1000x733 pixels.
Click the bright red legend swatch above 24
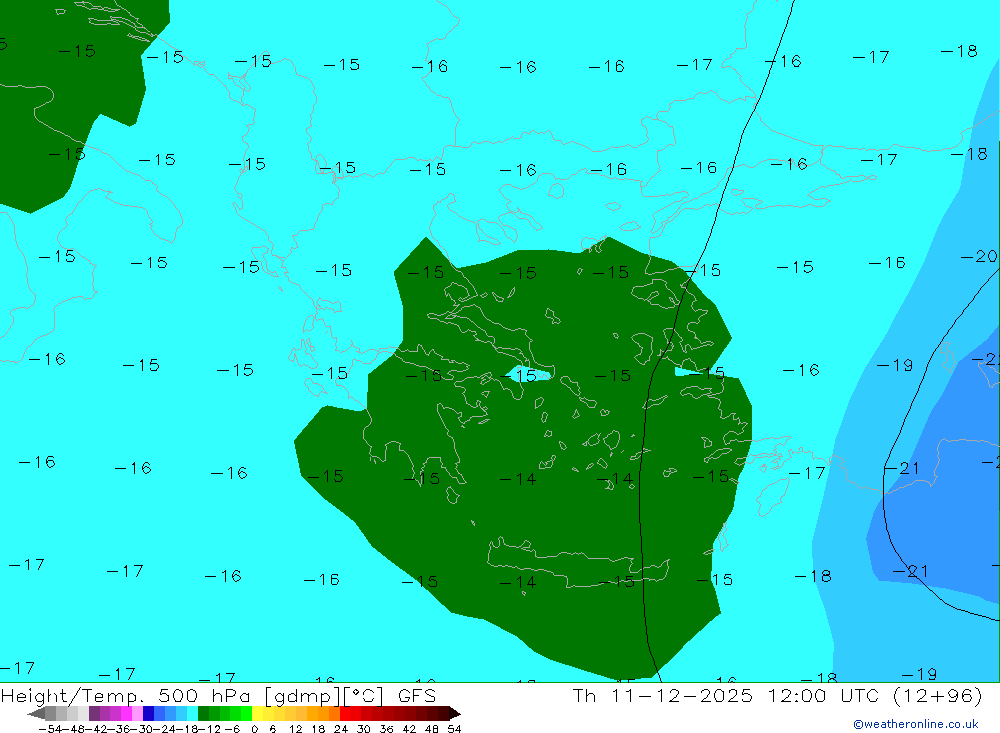(345, 713)
